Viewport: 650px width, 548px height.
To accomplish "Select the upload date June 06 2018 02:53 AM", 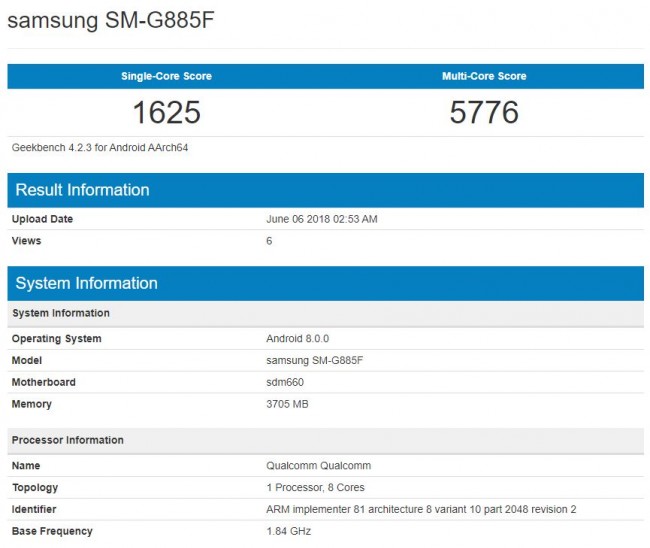I will pyautogui.click(x=321, y=219).
